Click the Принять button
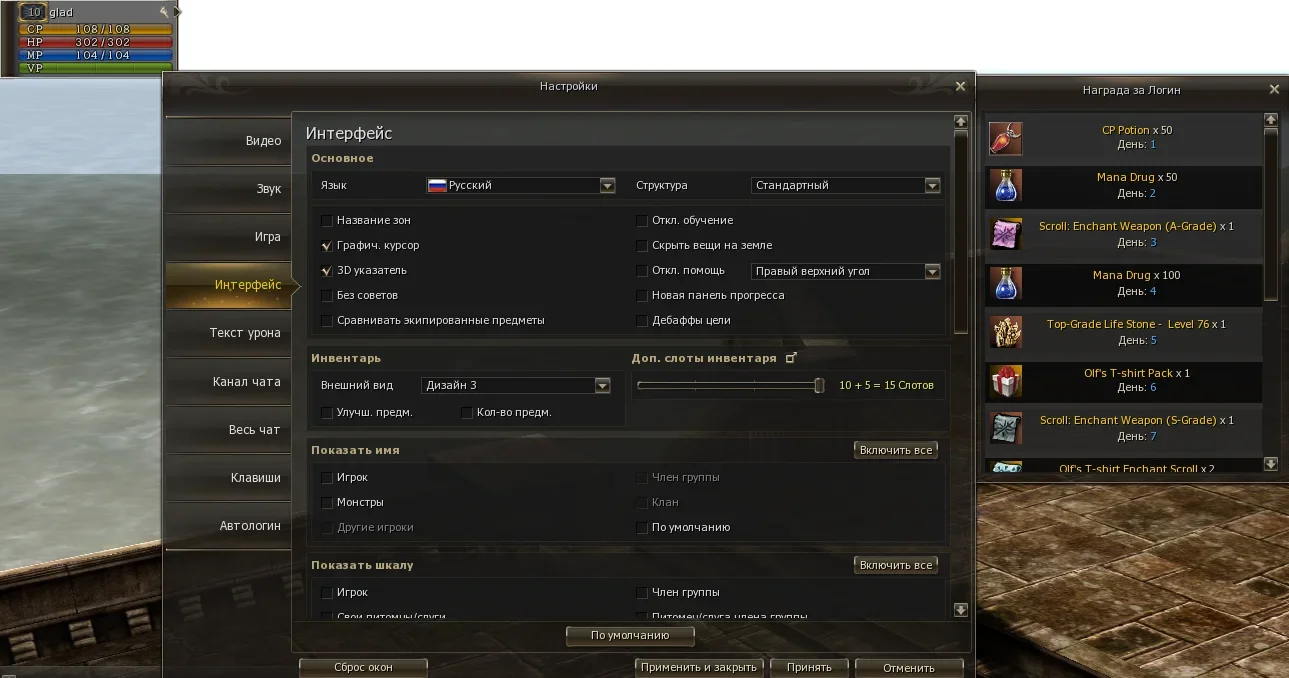This screenshot has width=1289, height=678. tap(809, 667)
